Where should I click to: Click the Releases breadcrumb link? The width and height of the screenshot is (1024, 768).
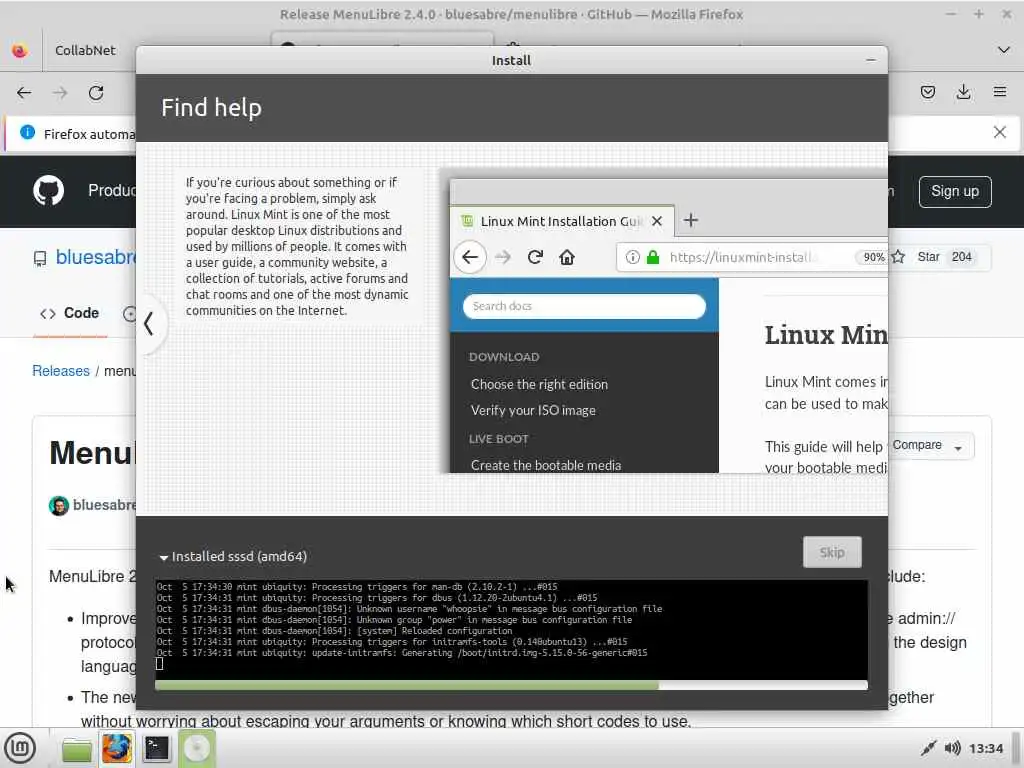tap(61, 371)
